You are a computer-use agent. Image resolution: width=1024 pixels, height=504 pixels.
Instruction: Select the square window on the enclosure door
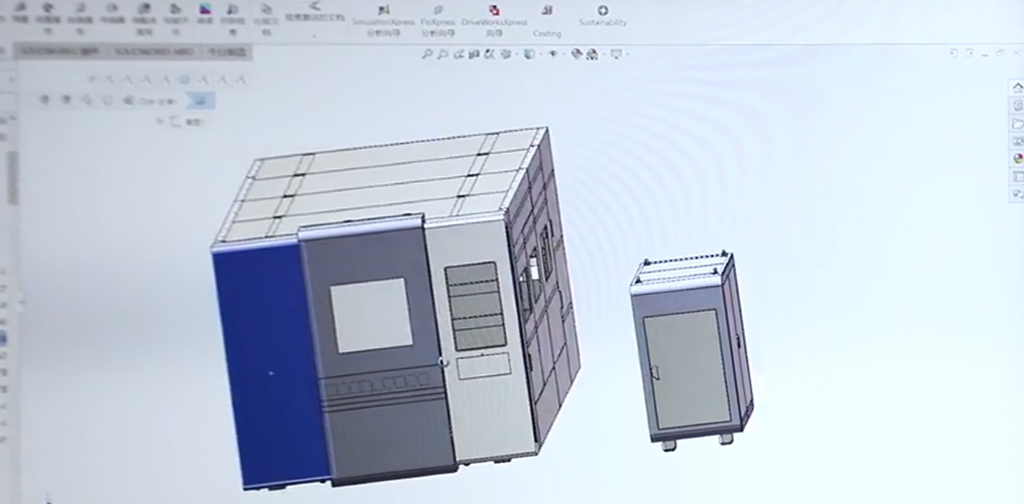point(371,315)
